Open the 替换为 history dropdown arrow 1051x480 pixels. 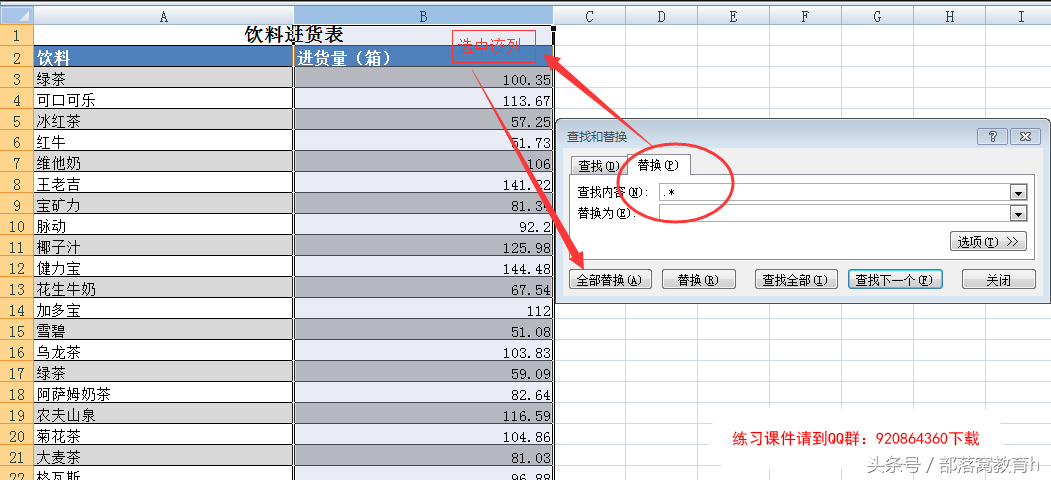click(1019, 213)
